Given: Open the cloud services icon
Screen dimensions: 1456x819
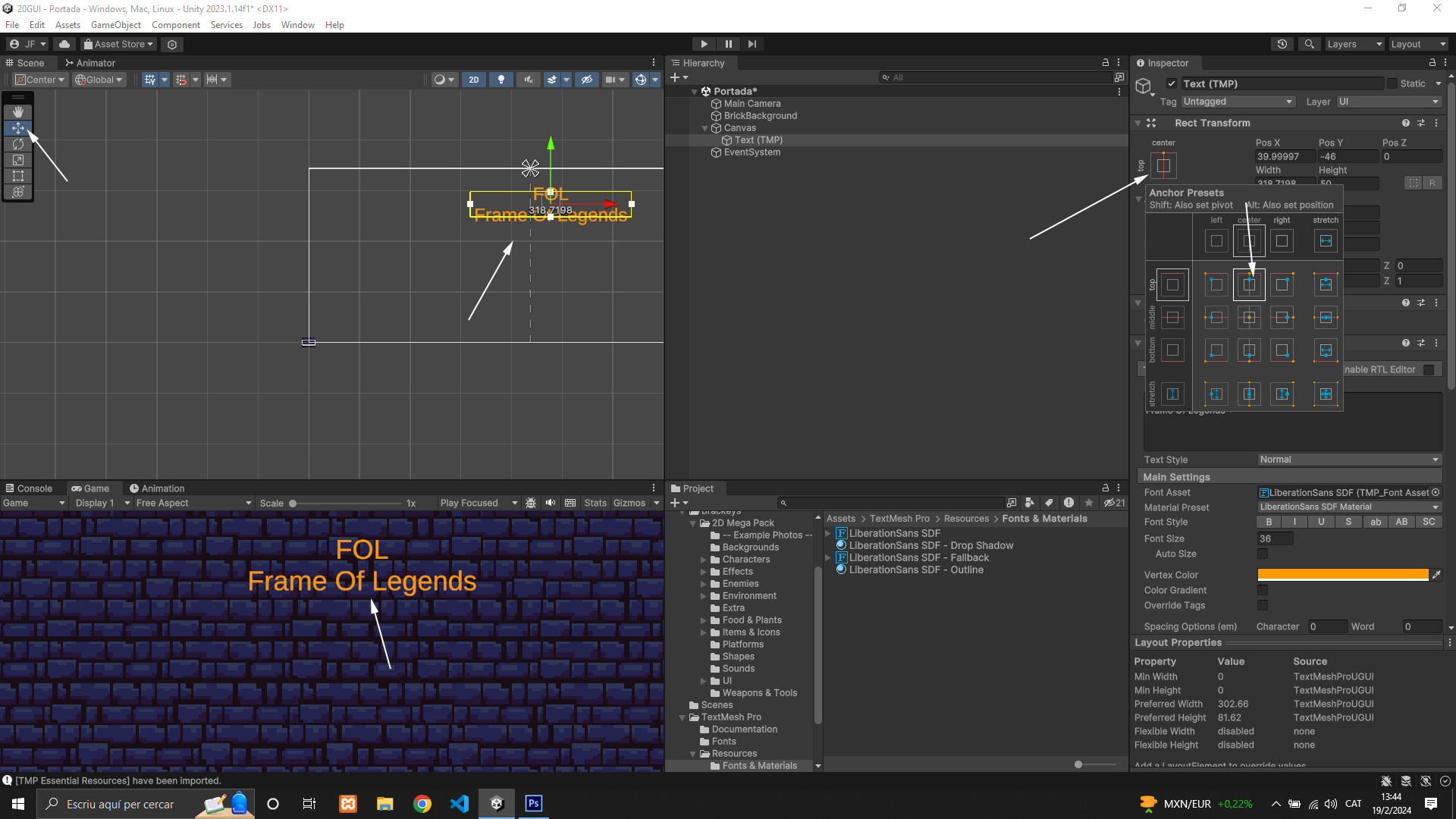Looking at the screenshot, I should (64, 44).
